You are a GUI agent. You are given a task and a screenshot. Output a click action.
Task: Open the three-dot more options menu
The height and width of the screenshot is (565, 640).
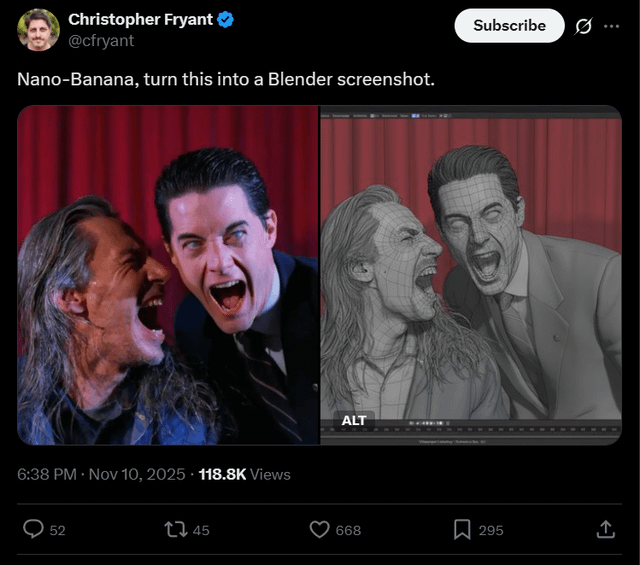611,26
